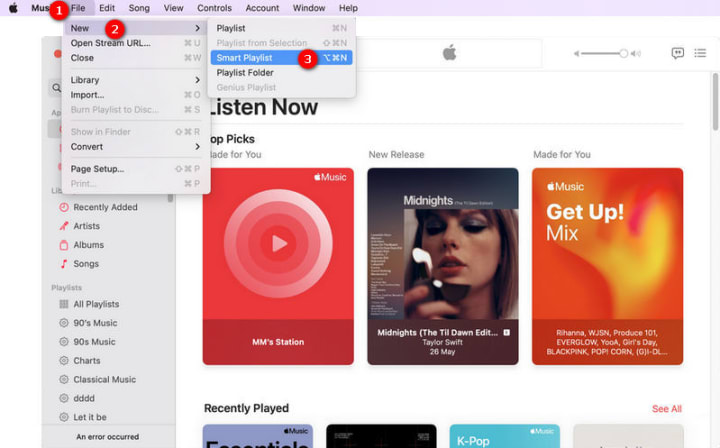Select Playlist in the New submenu
This screenshot has width=720, height=448.
point(281,28)
